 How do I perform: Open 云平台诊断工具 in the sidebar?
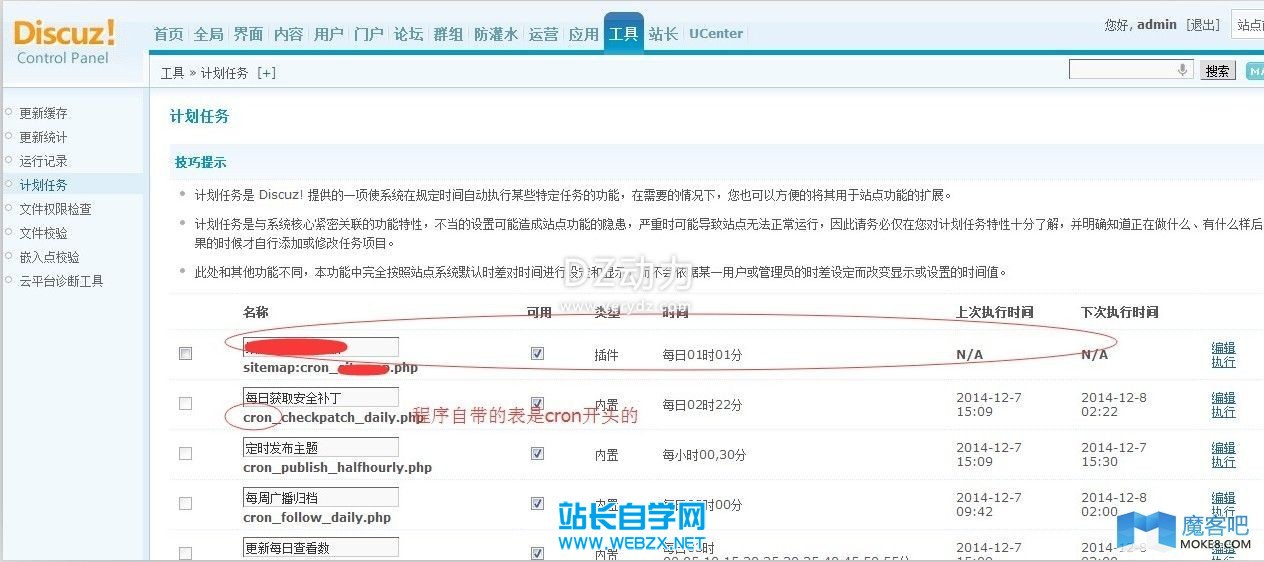coord(62,281)
